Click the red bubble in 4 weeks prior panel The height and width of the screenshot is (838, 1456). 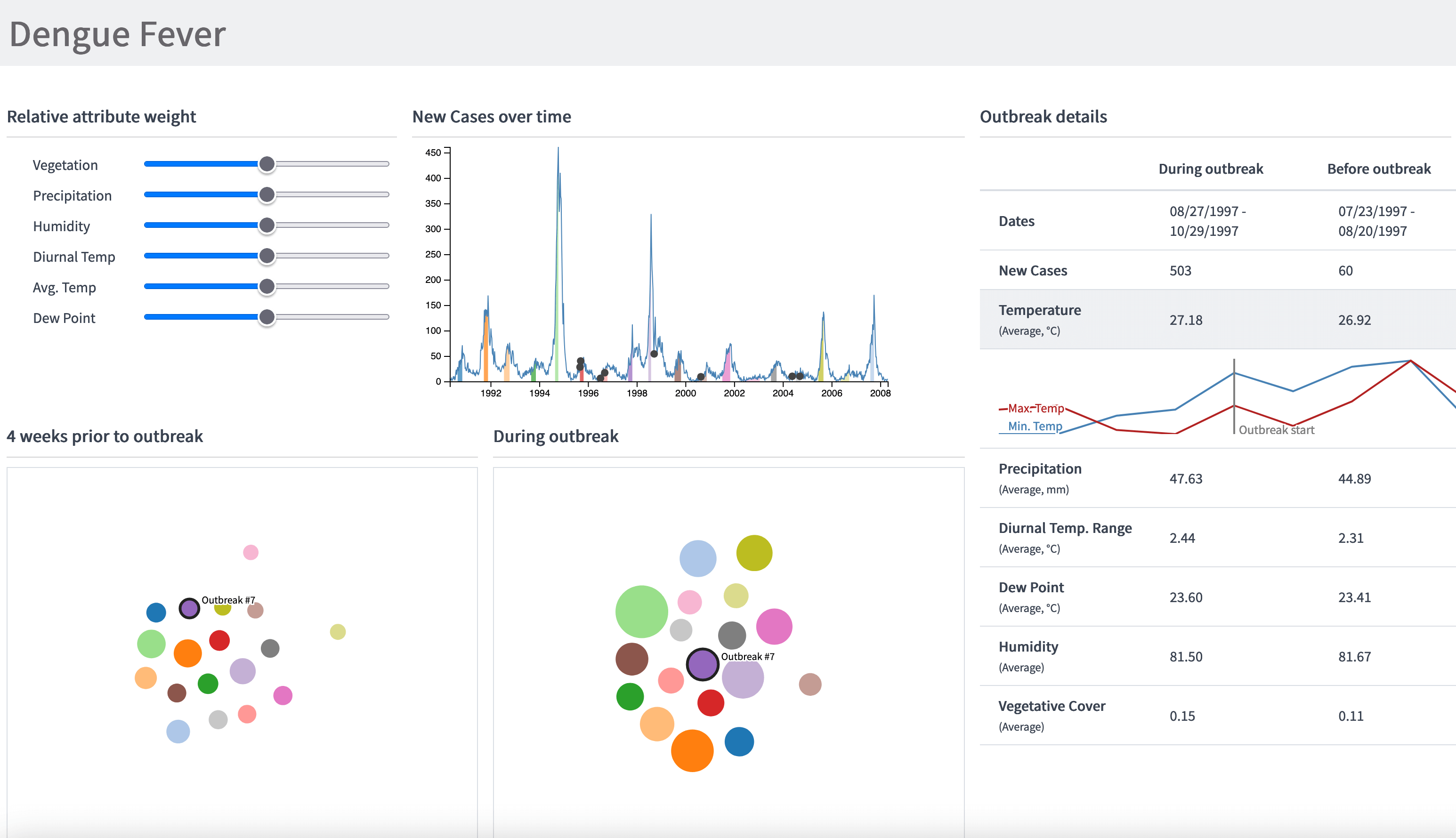(219, 640)
